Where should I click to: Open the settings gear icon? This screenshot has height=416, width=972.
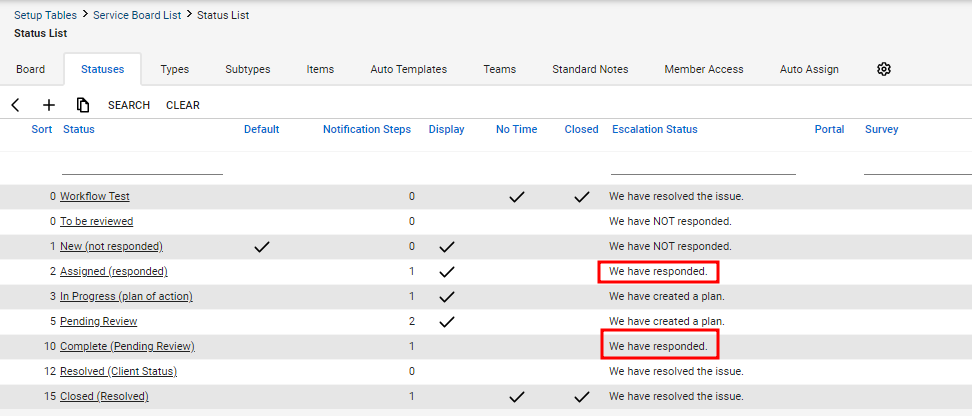click(884, 69)
